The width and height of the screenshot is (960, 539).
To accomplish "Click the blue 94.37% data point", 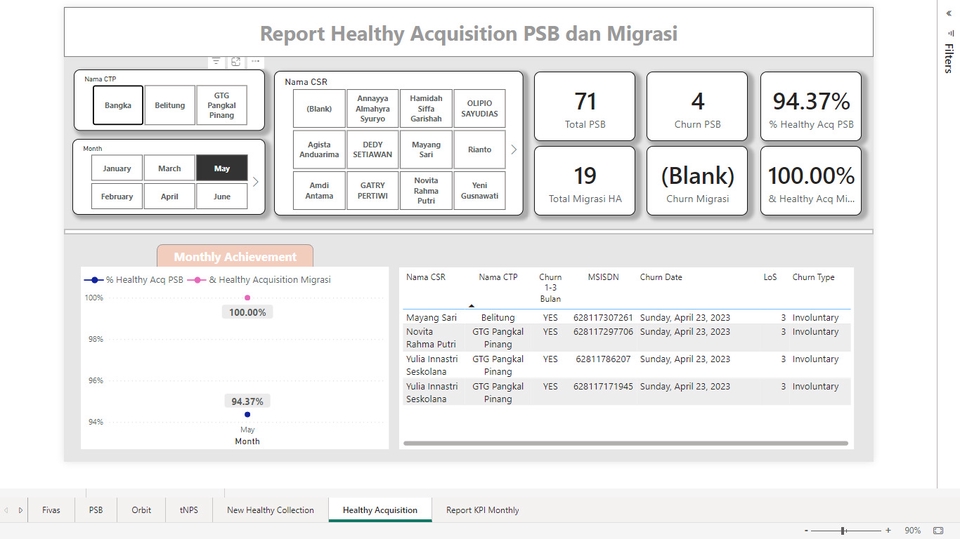I will point(247,415).
